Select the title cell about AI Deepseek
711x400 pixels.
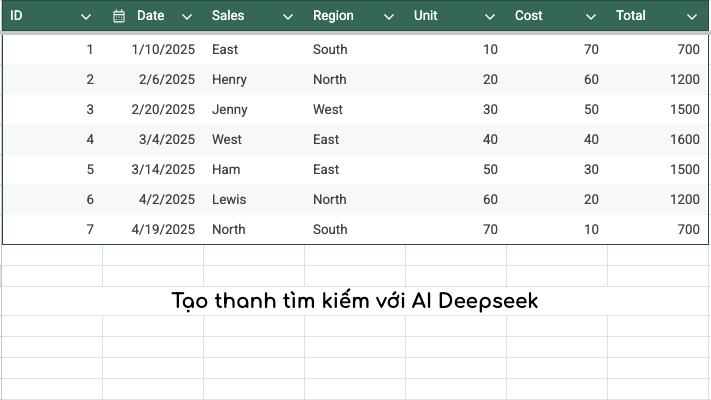tap(355, 301)
